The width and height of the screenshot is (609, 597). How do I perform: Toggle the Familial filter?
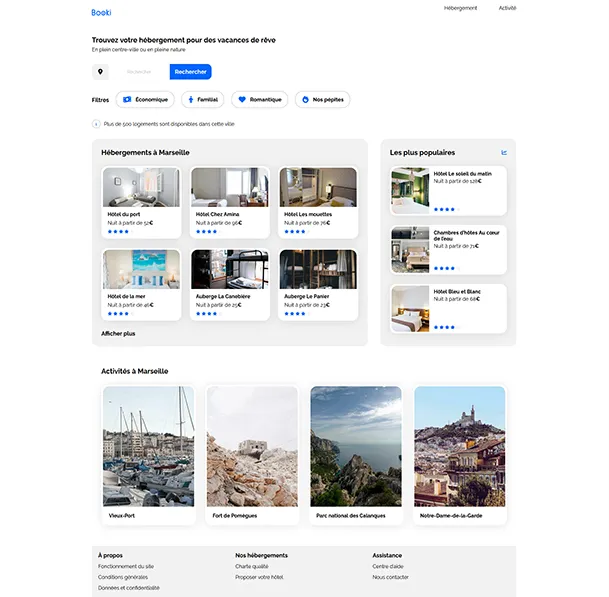(x=202, y=99)
